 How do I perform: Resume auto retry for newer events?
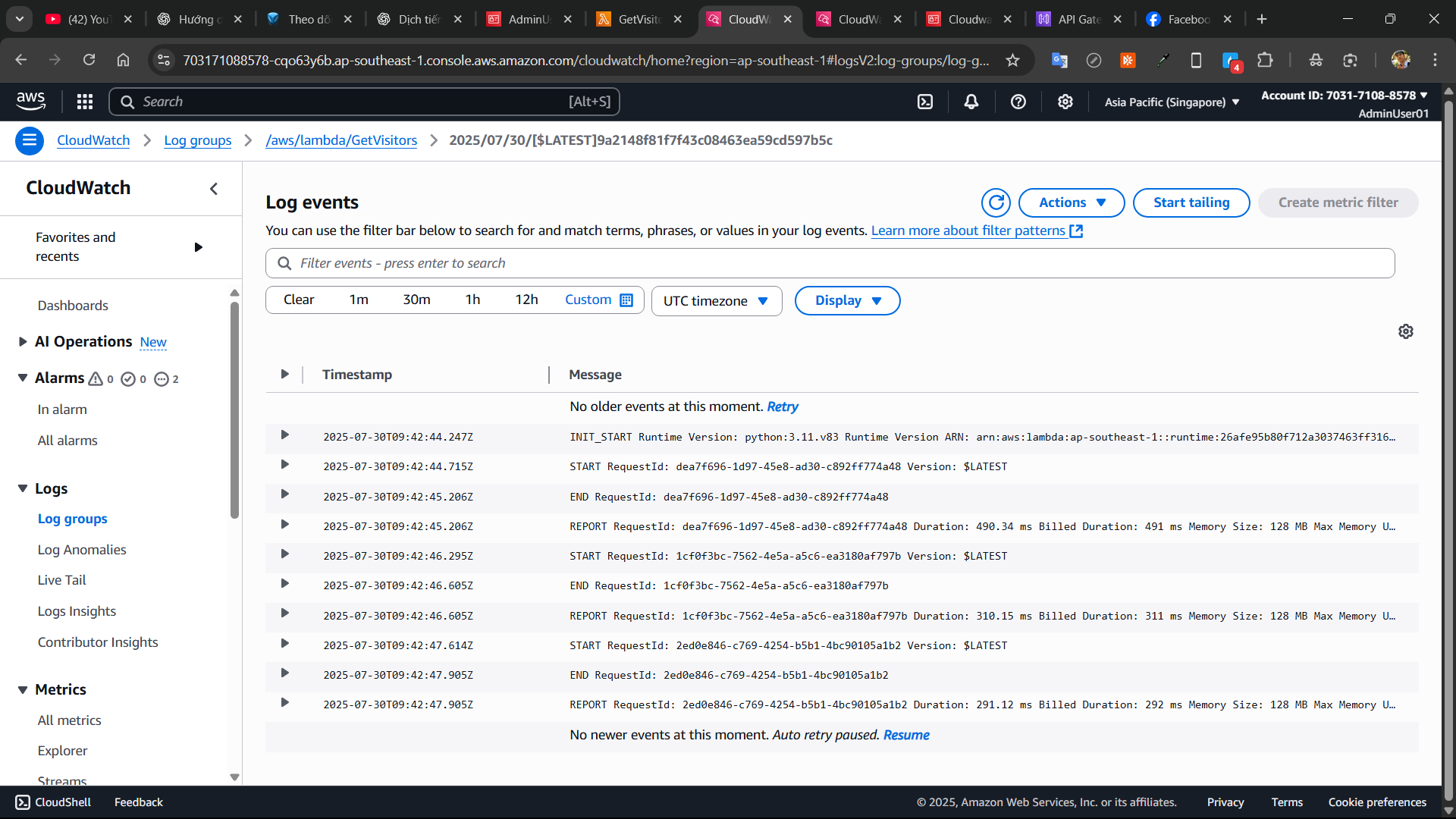906,735
